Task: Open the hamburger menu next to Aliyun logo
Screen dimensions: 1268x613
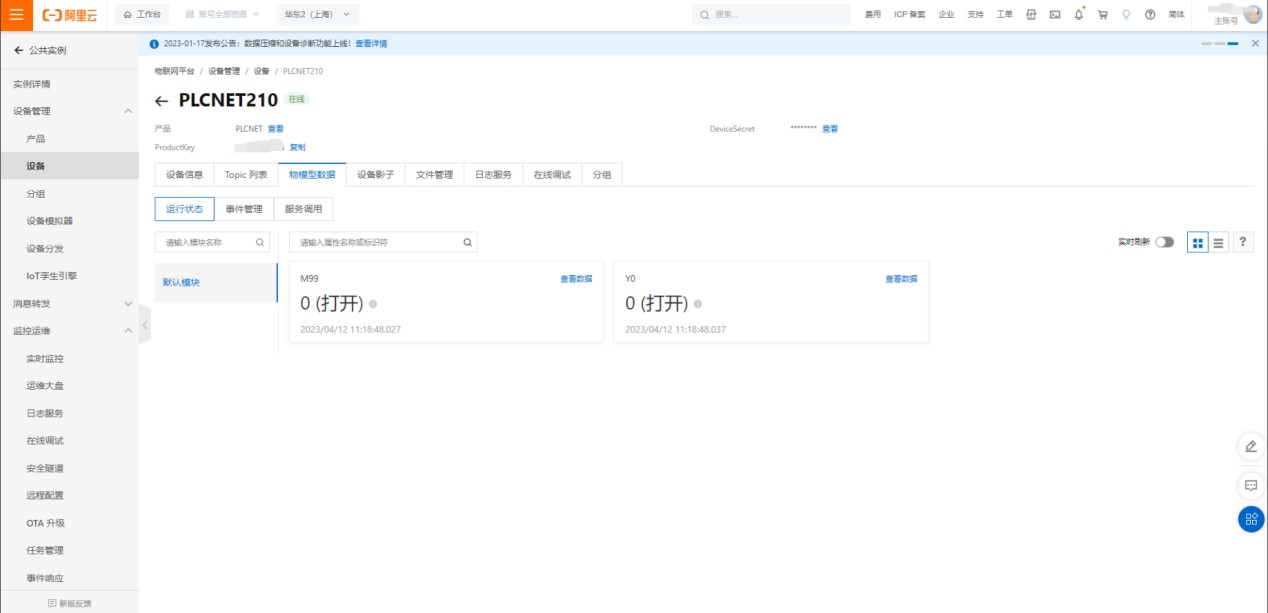Action: tap(16, 15)
